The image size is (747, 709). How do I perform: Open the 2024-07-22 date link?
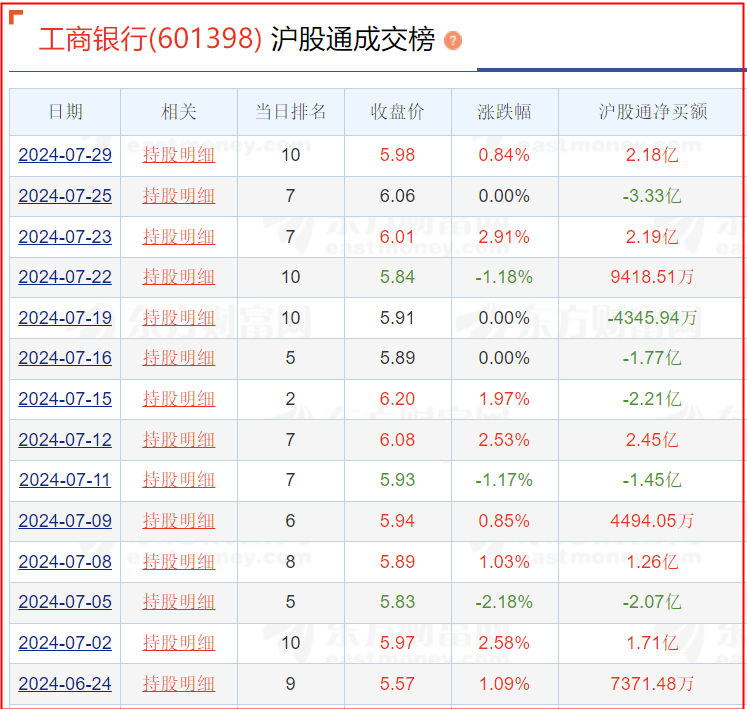click(65, 277)
